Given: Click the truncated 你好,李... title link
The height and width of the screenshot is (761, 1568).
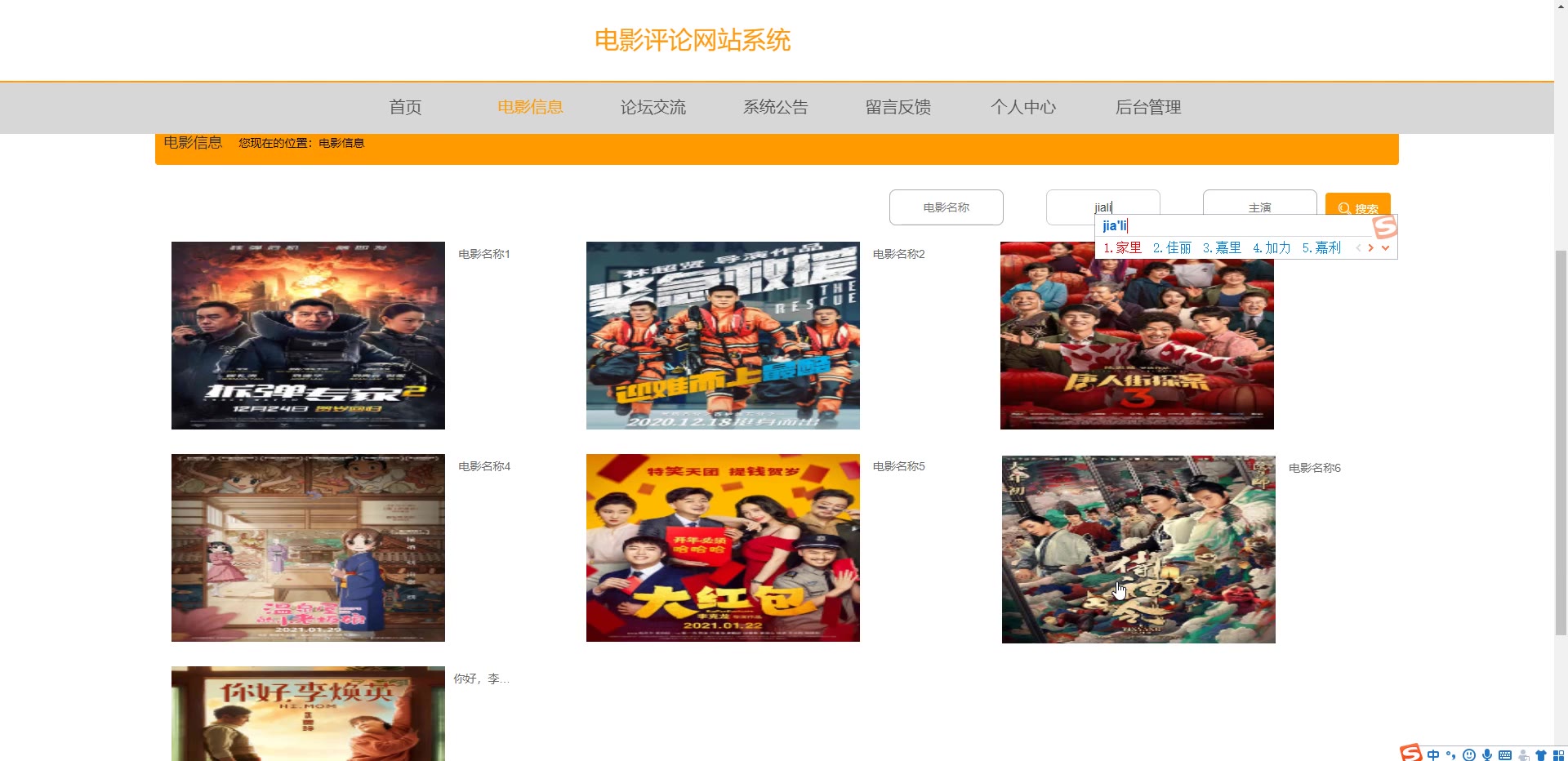Looking at the screenshot, I should pos(481,679).
